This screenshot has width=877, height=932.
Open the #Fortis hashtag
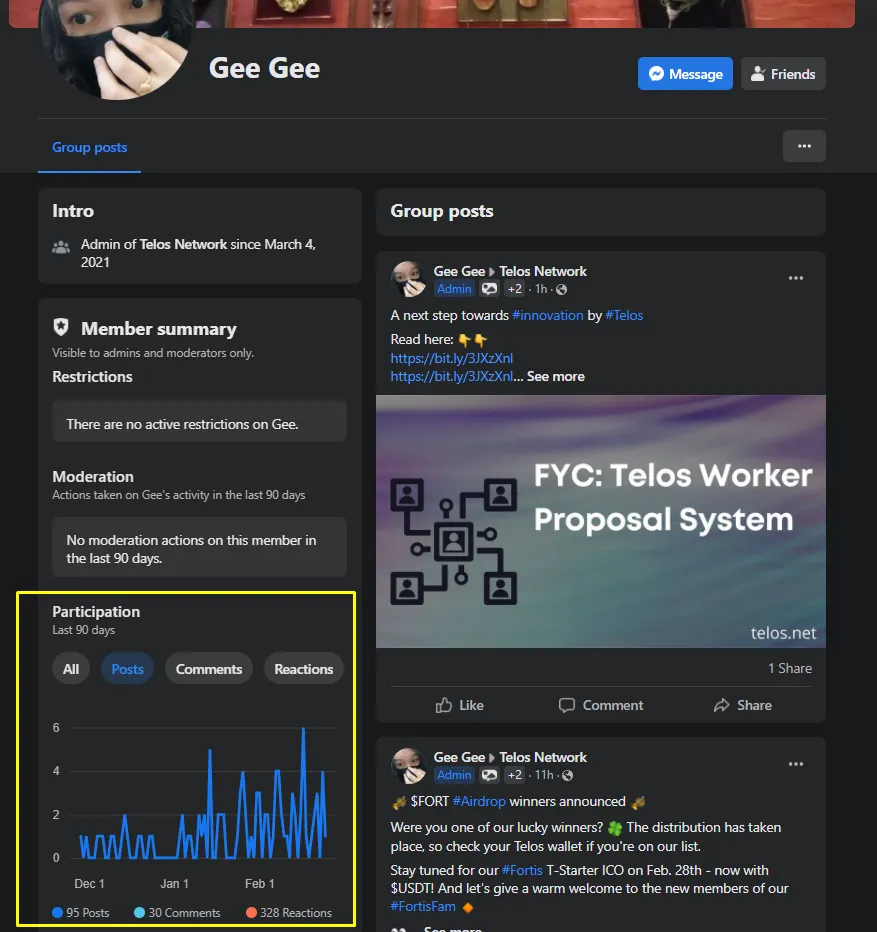[x=522, y=870]
